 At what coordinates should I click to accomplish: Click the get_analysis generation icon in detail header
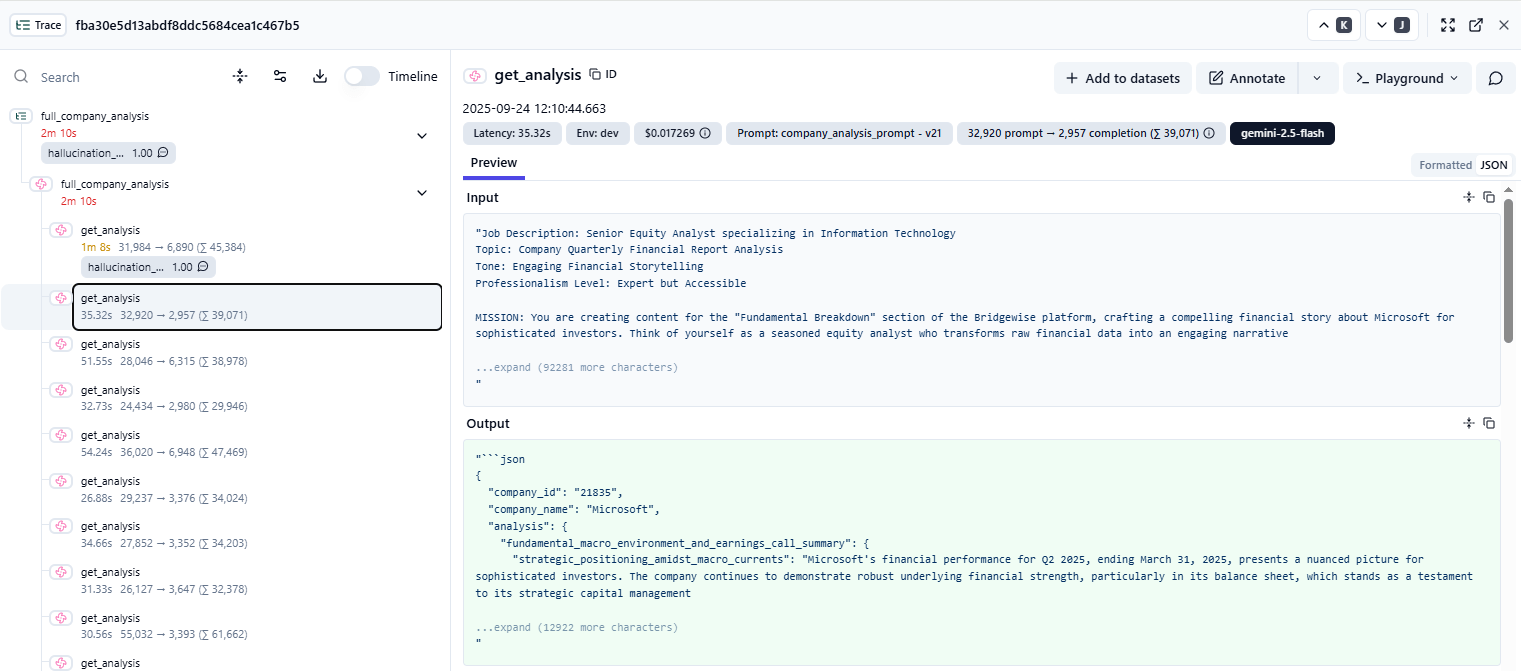[476, 75]
